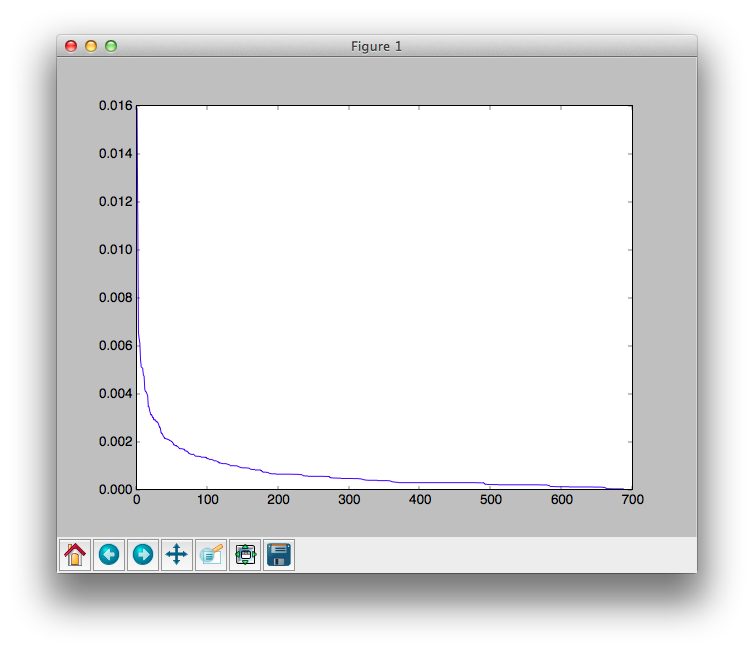
Task: Click x-axis label 400
Action: coord(420,500)
